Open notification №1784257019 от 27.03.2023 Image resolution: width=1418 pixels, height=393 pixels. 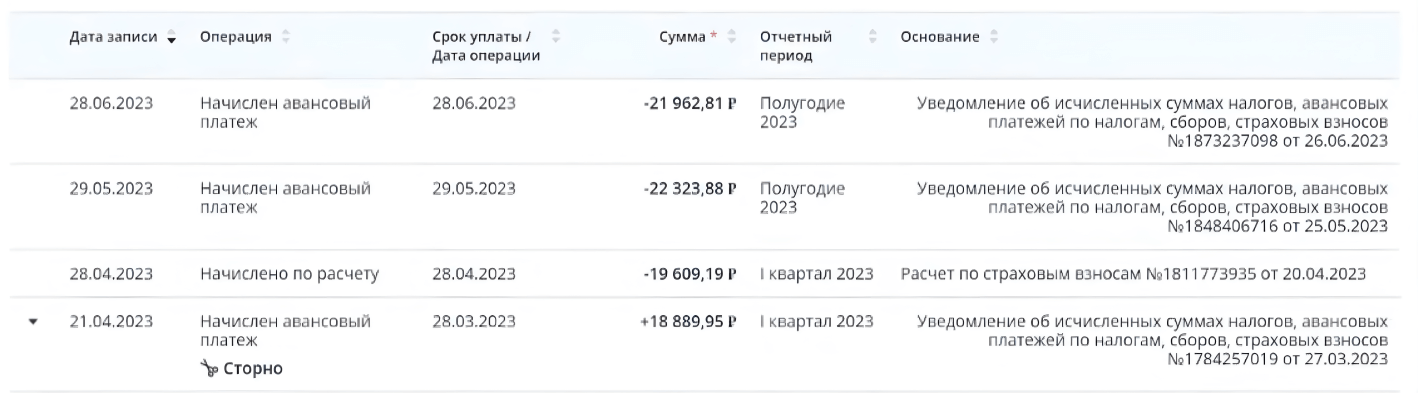[1152, 340]
